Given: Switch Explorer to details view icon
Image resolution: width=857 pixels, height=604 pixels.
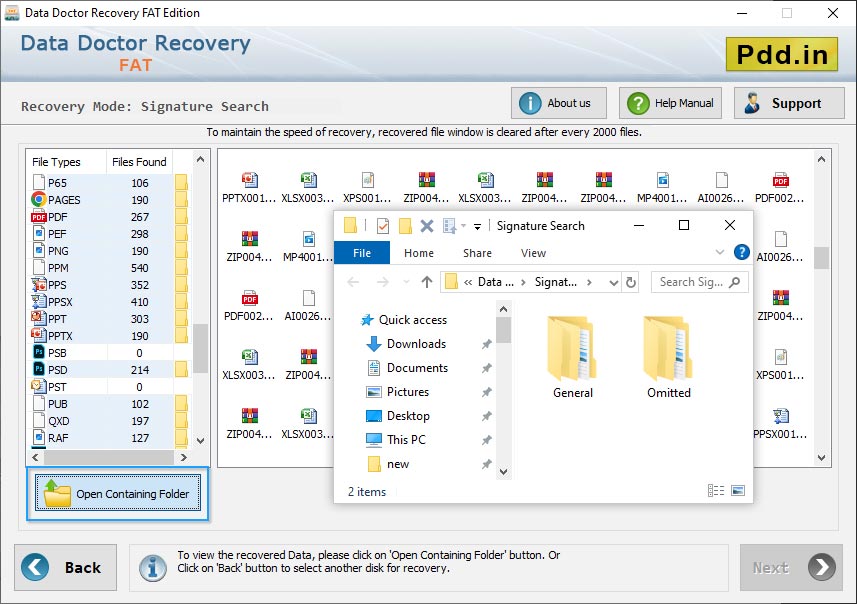Looking at the screenshot, I should 716,490.
